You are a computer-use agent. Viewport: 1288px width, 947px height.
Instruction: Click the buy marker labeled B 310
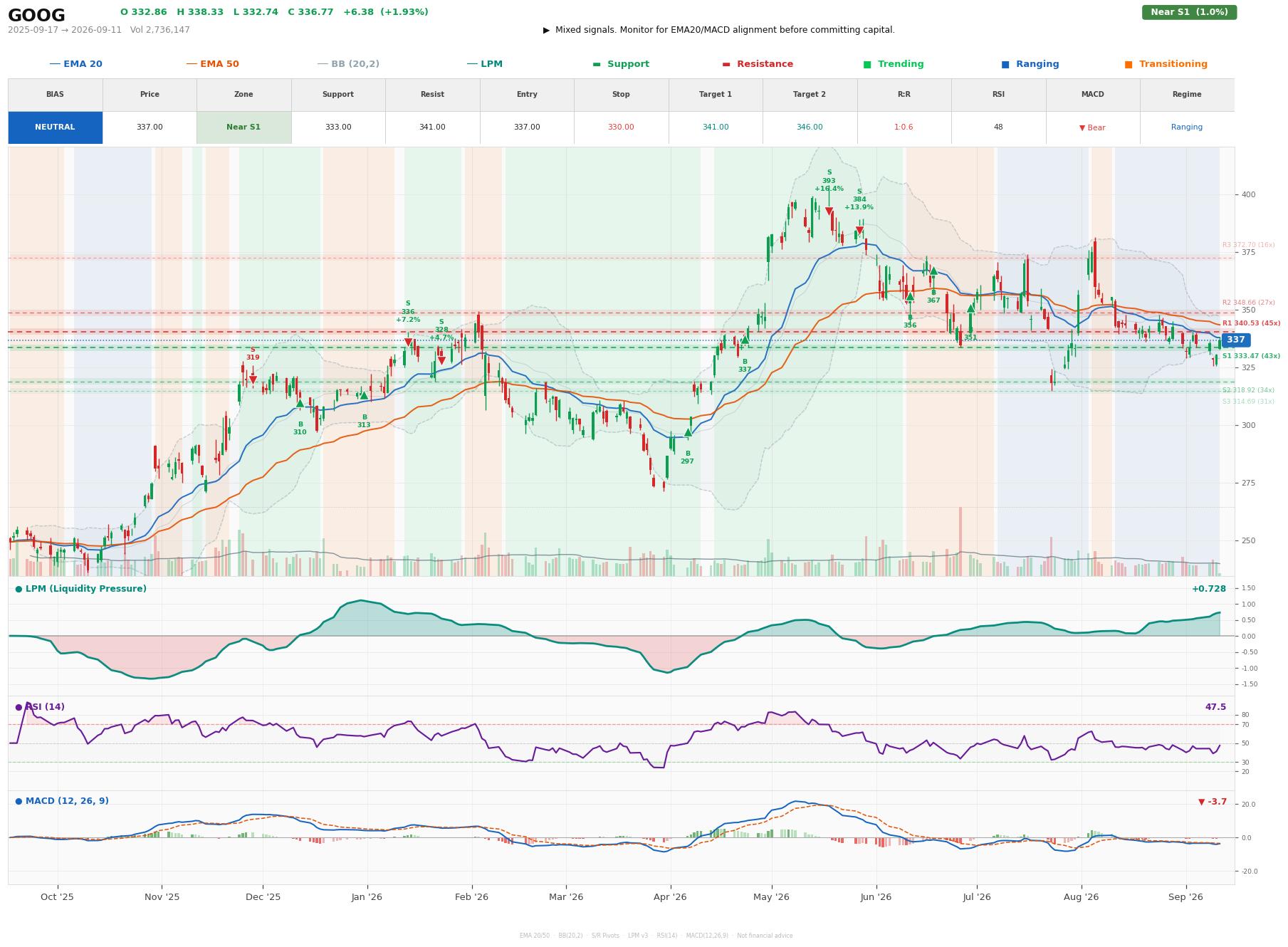click(300, 403)
